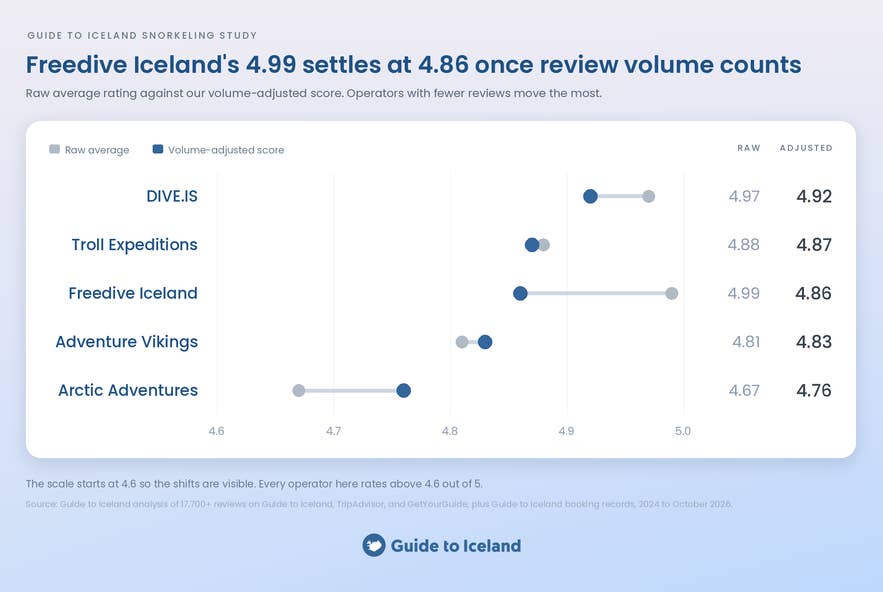Click the Volume-adjusted score legend swatch

[158, 149]
